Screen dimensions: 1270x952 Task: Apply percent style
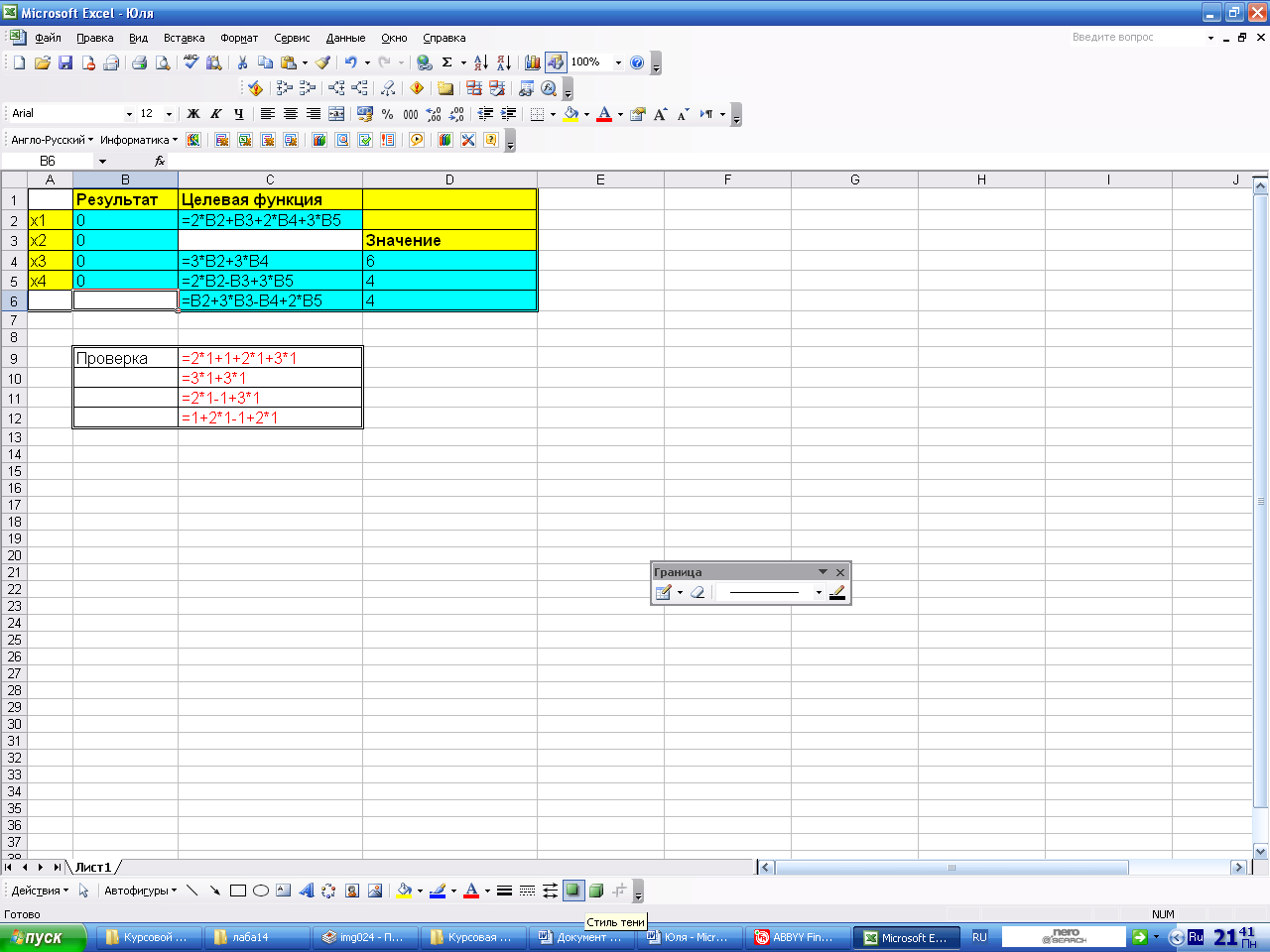tap(388, 114)
